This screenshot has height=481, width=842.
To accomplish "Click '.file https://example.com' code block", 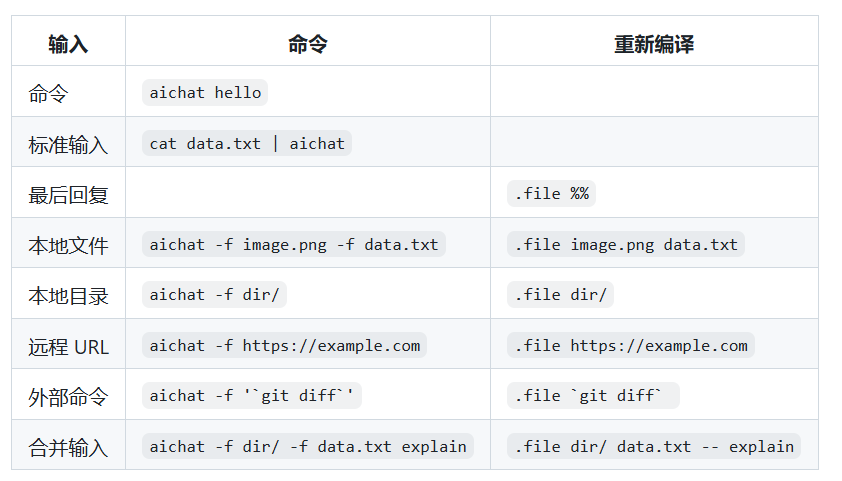I will coord(631,345).
